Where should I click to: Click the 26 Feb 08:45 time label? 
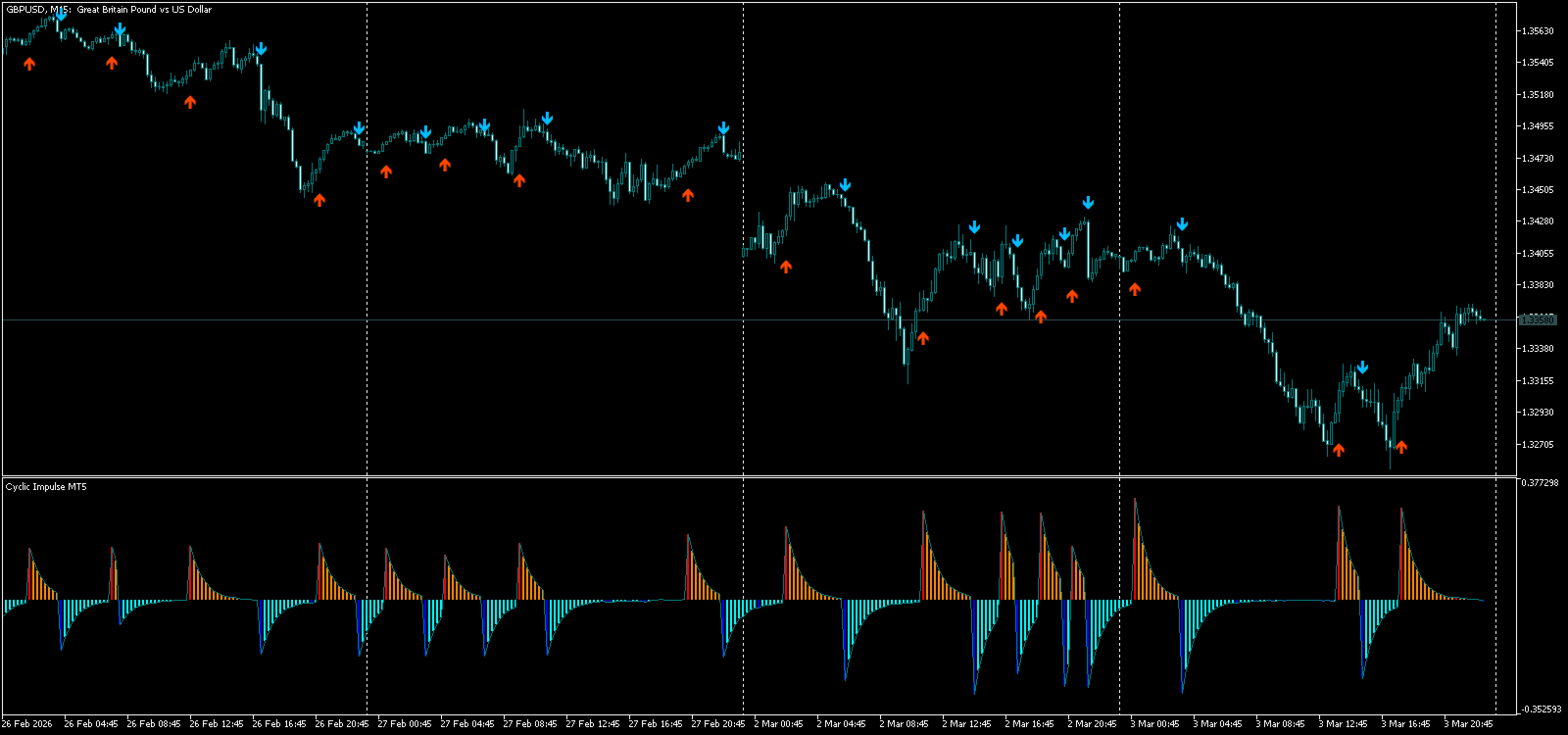(x=154, y=724)
